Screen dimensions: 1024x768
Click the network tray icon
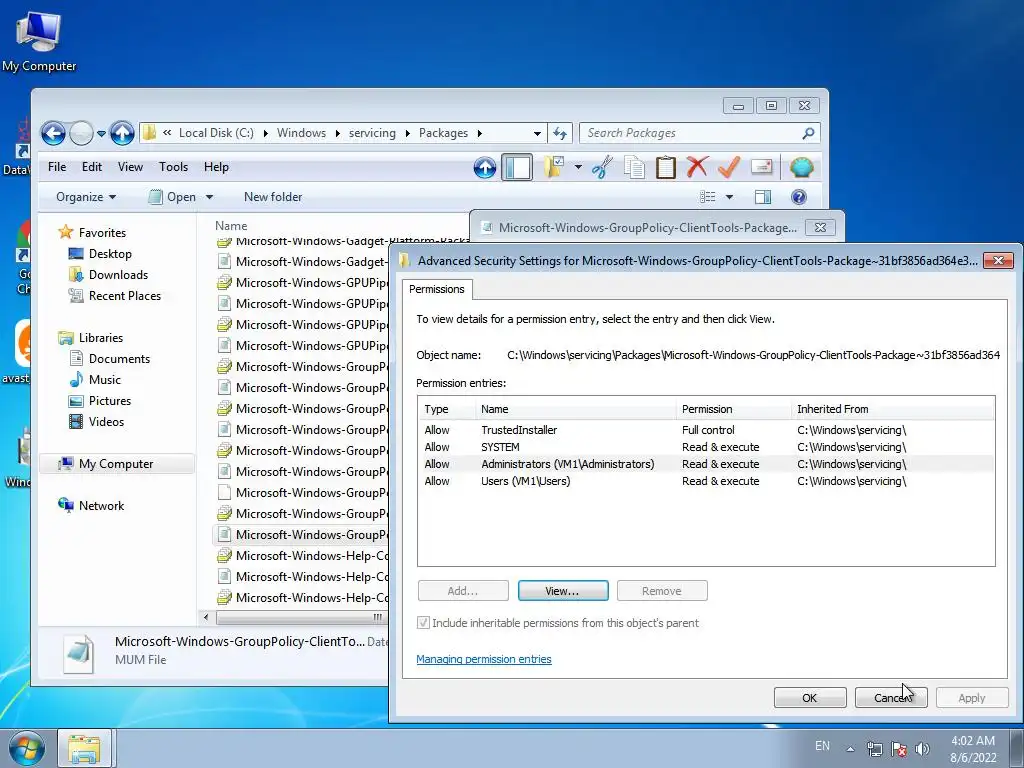pyautogui.click(x=874, y=749)
